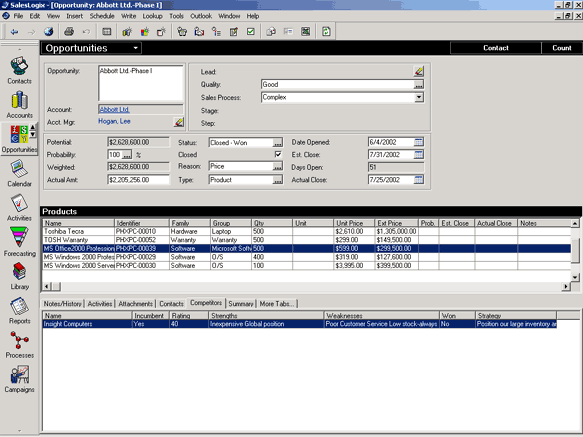Click the edit icon beside Lead
The width and height of the screenshot is (583, 437).
point(418,71)
